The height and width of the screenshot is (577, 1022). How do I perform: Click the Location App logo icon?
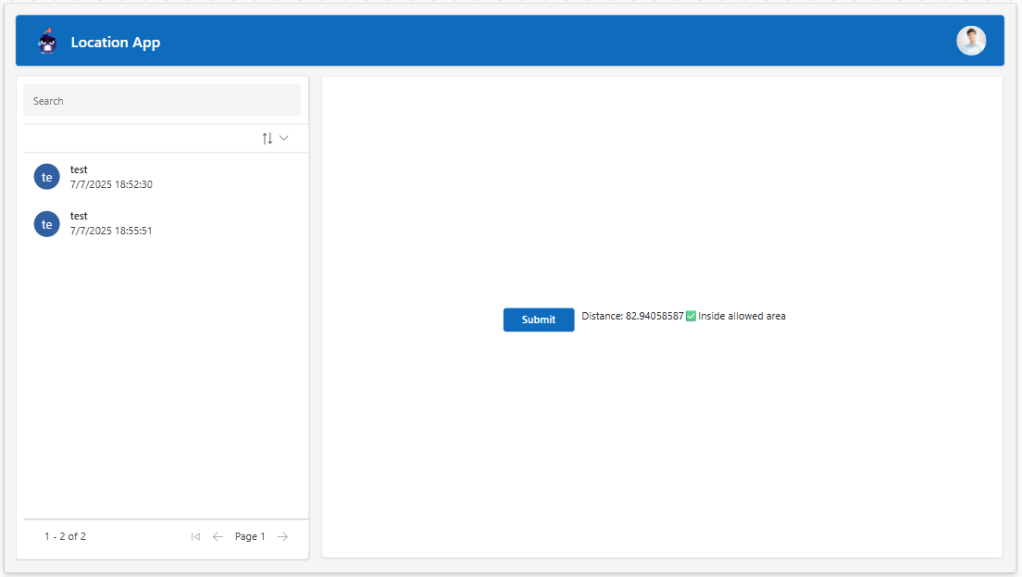[x=47, y=42]
